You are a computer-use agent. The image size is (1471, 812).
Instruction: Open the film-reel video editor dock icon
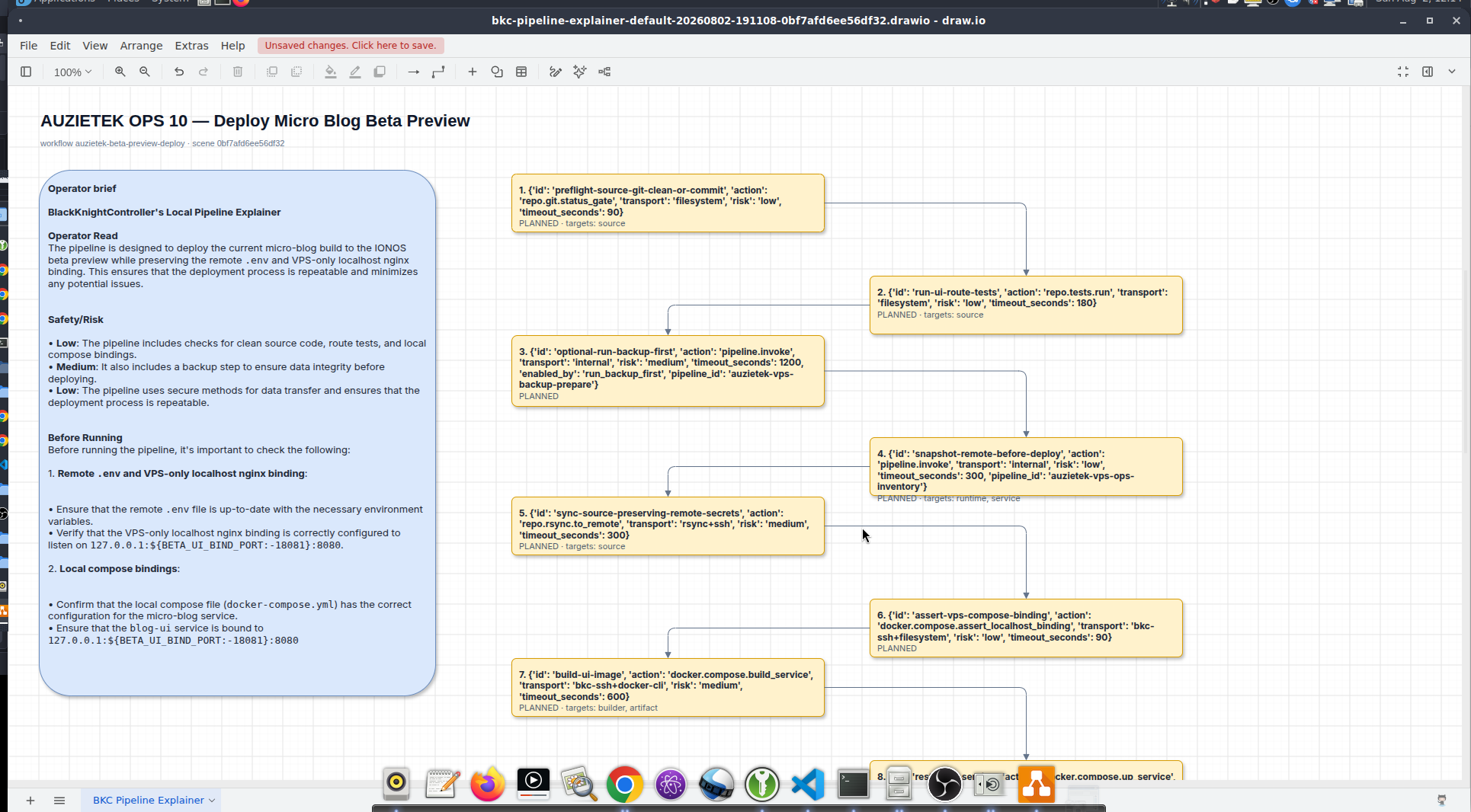716,784
